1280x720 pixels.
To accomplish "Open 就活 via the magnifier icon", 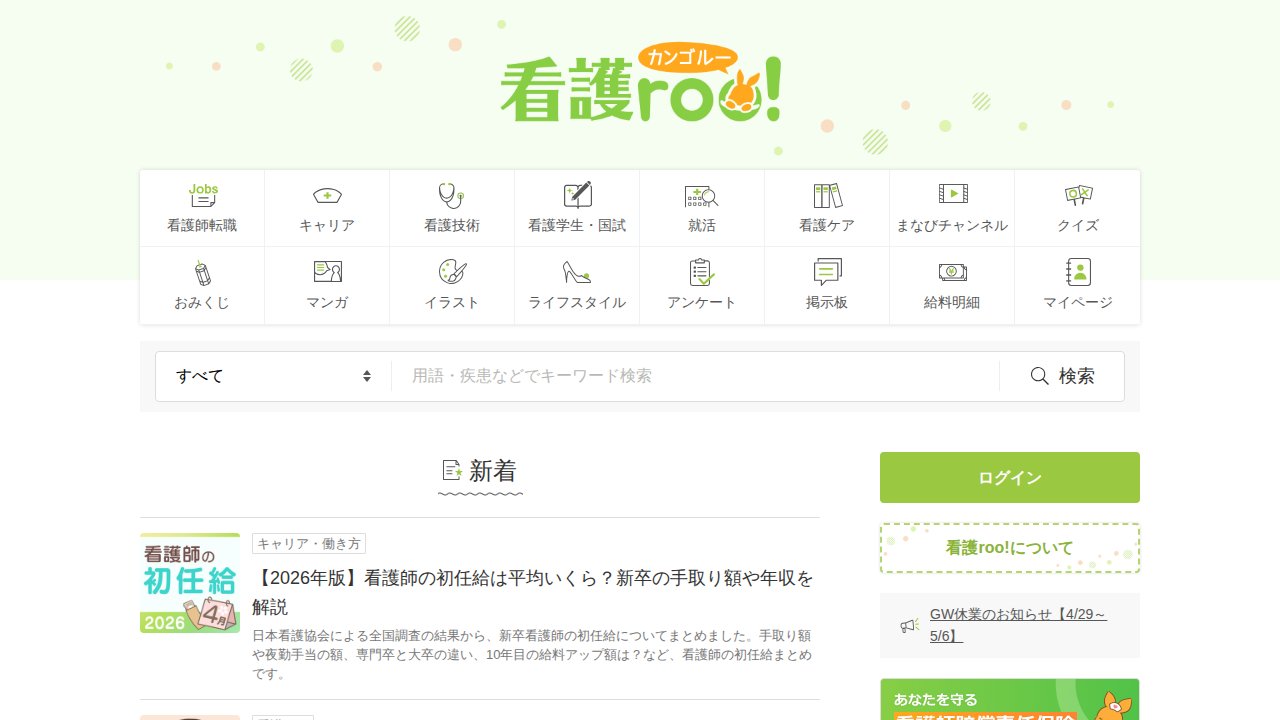I will (701, 207).
